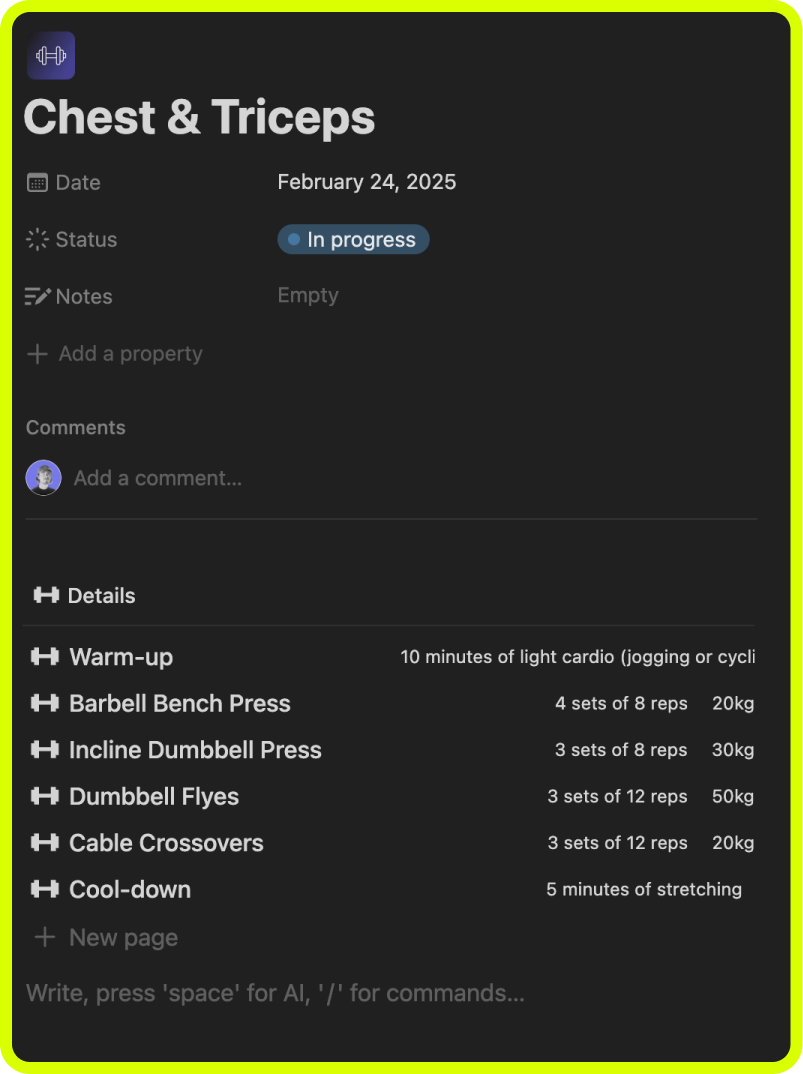Viewport: 803px width, 1074px height.
Task: Click the Empty Notes field
Action: 308,296
